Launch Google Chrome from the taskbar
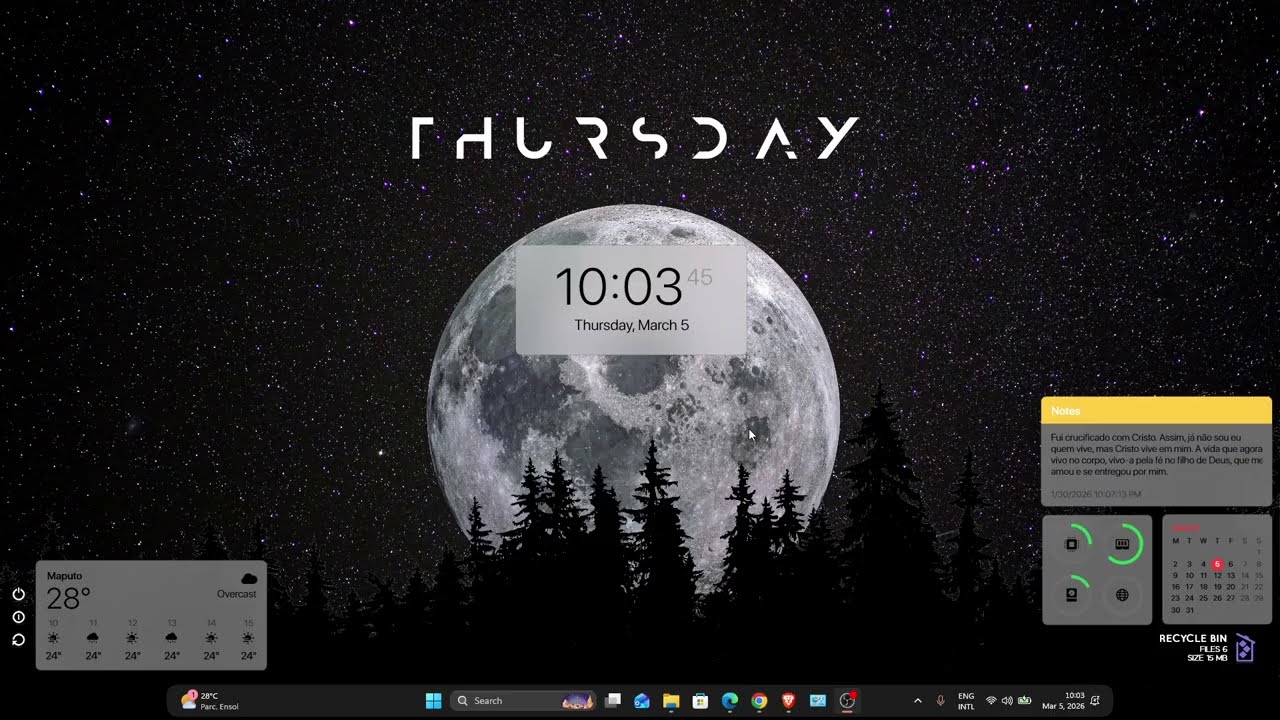 [759, 701]
